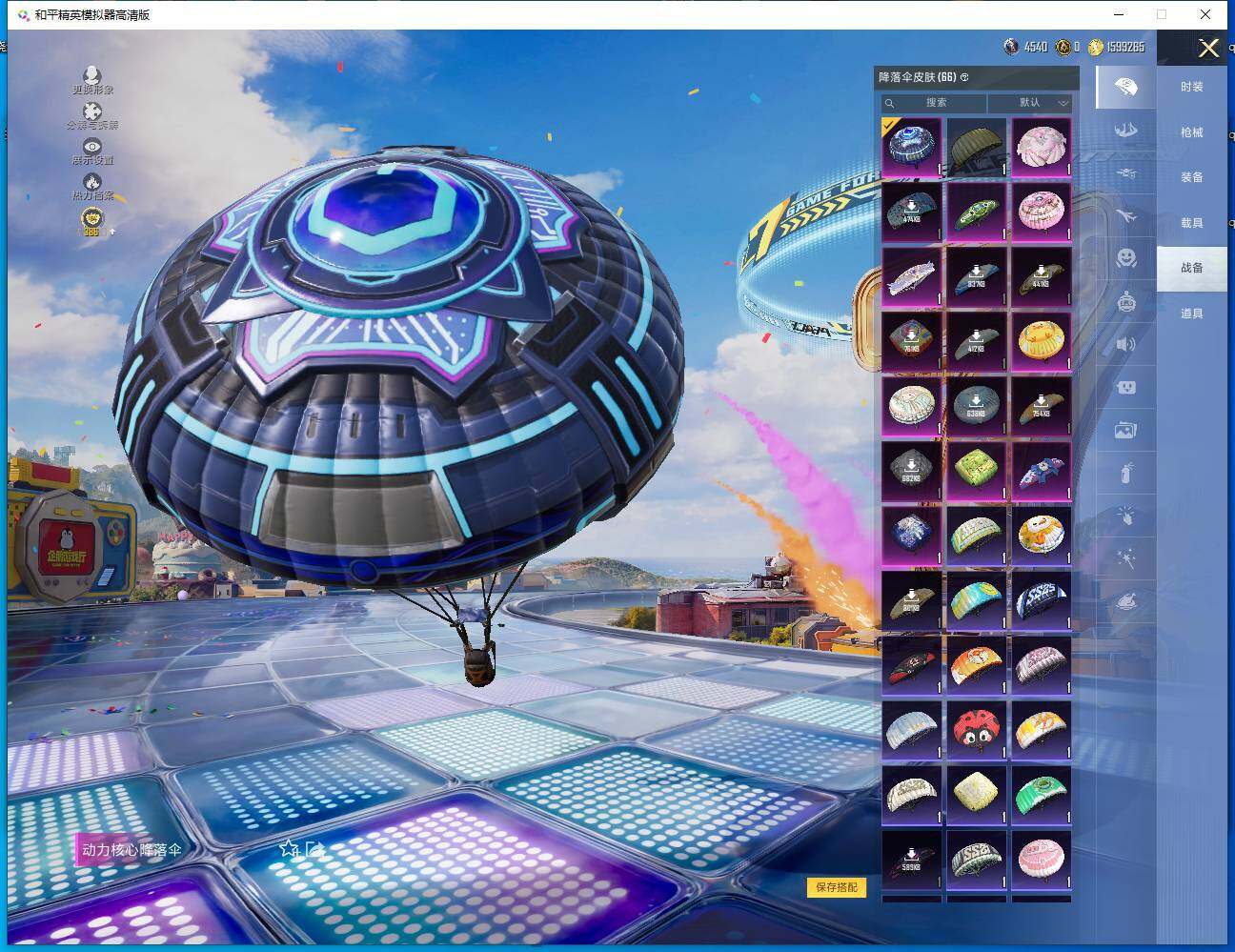1235x952 pixels.
Task: Switch to the 装备 tab
Action: (x=1192, y=177)
